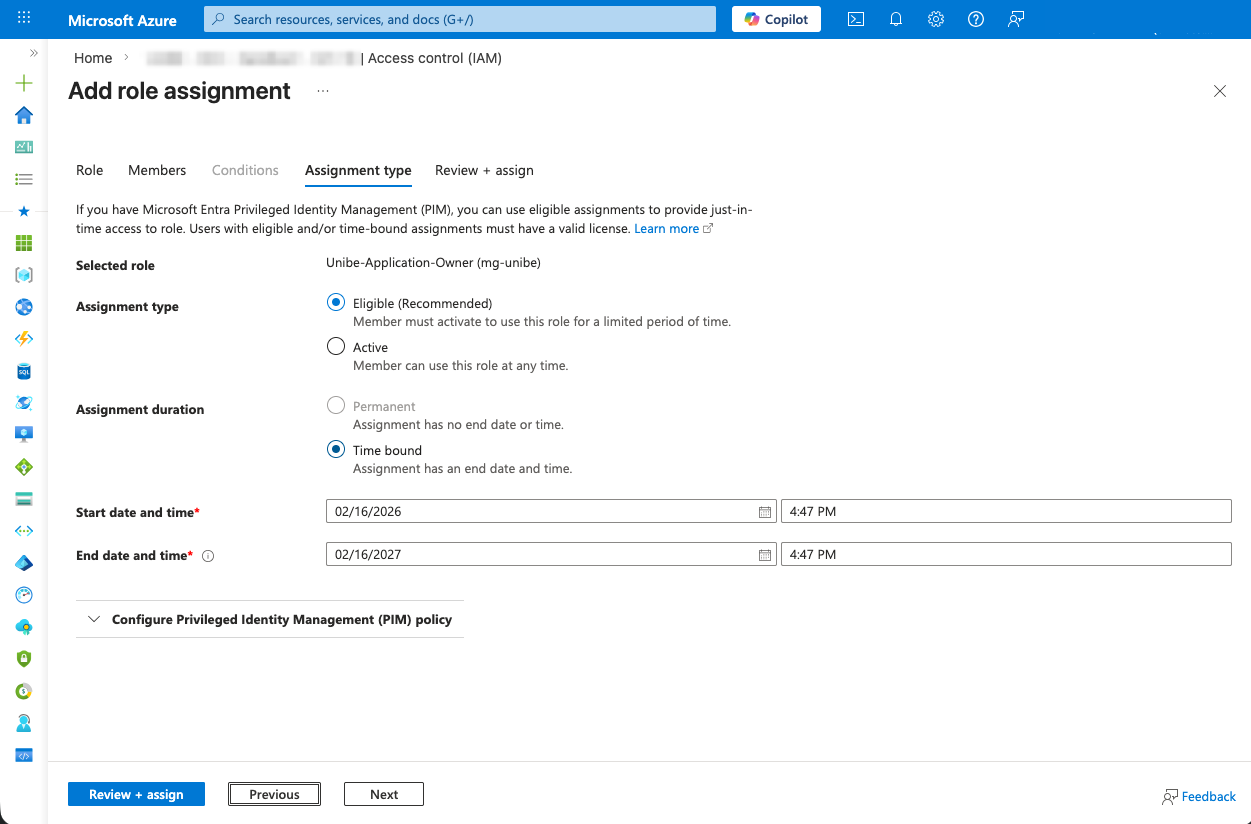
Task: Expand the left sidebar menu
Action: point(33,53)
